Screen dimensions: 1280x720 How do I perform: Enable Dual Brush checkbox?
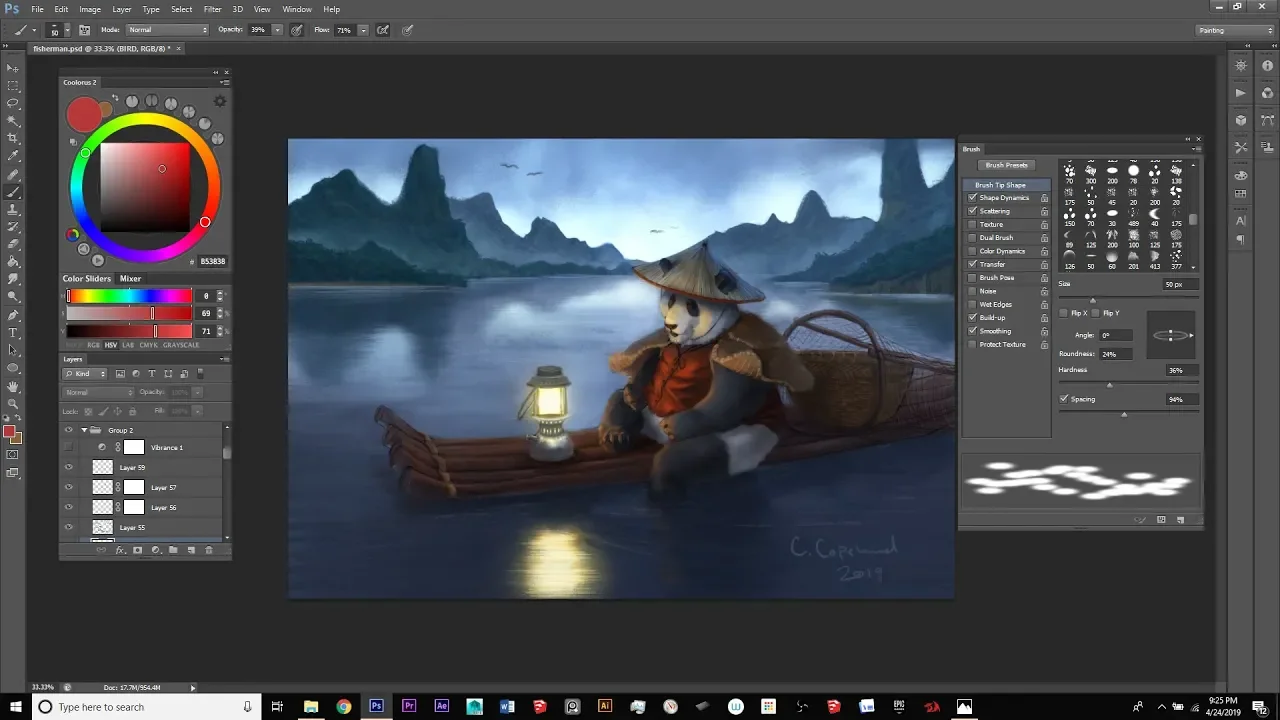(x=972, y=238)
